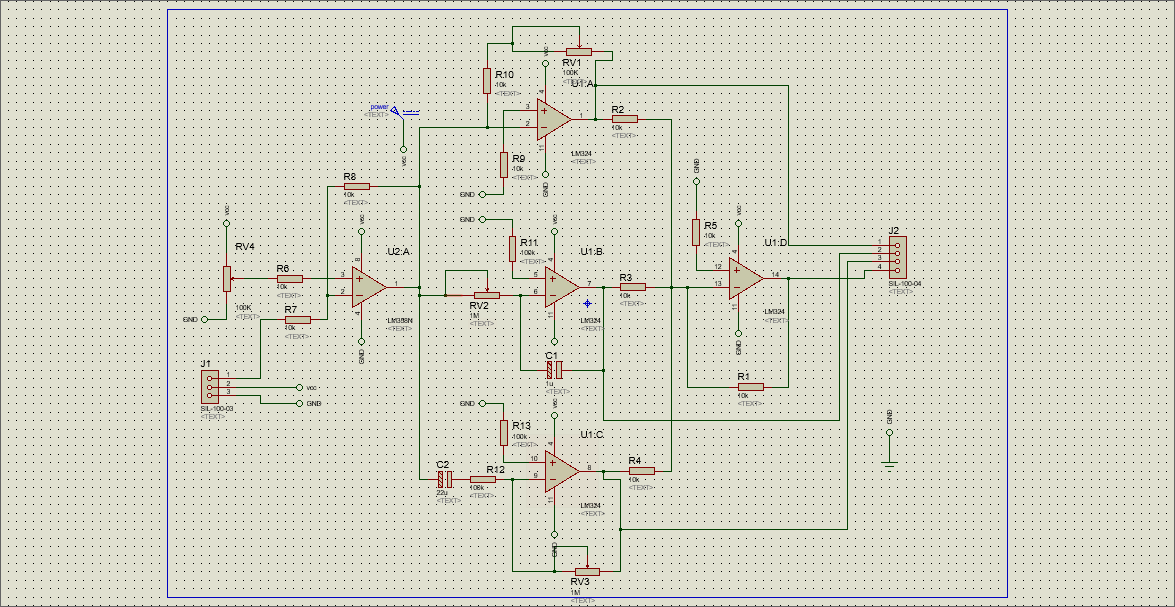Viewport: 1175px width, 607px height.
Task: Select capacitor C2 22u symbol
Action: tap(445, 480)
